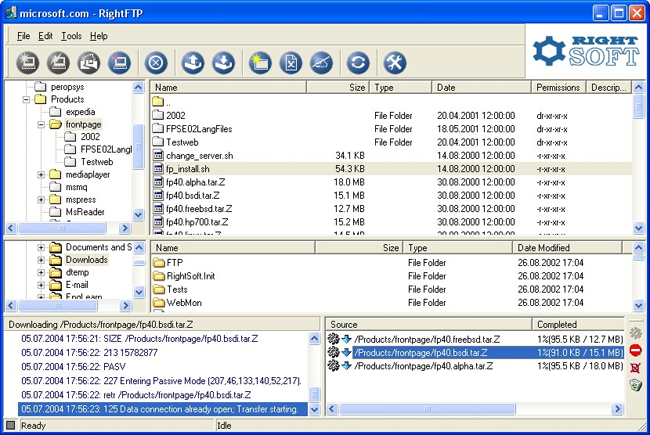Viewport: 650px width, 435px height.
Task: Collapse the frontpage tree node
Action: click(41, 124)
